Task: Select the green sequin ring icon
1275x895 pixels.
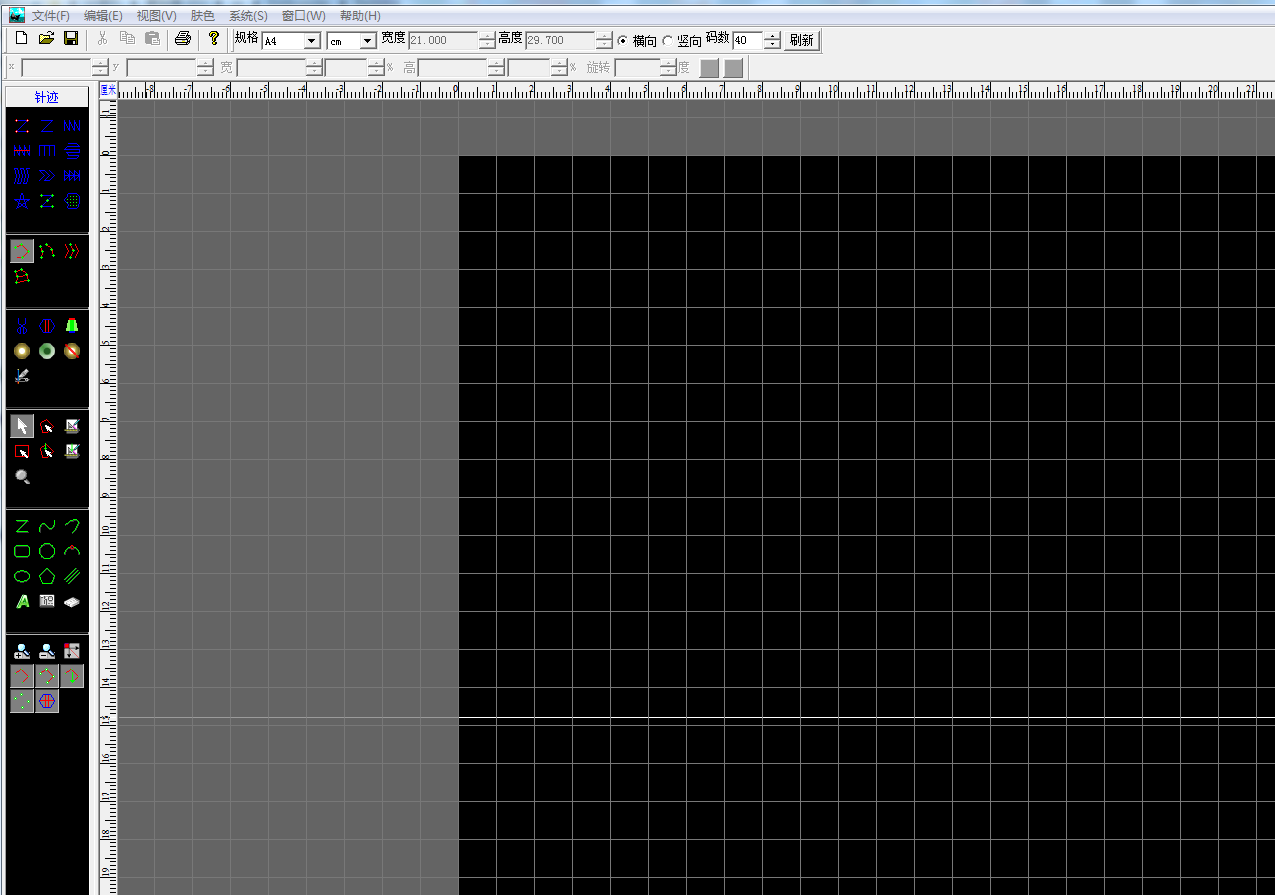Action: [x=47, y=351]
